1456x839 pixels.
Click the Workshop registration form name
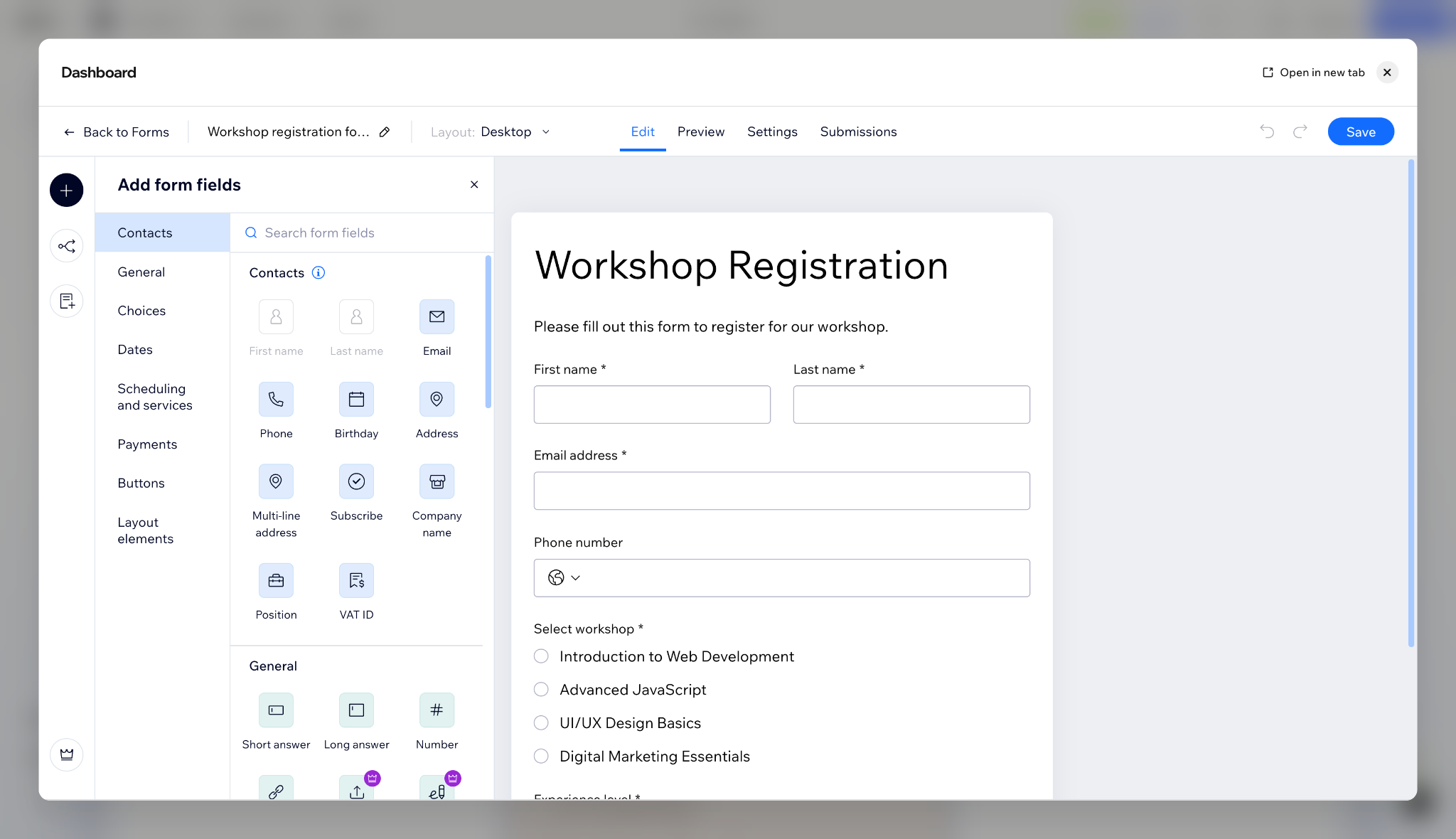[289, 132]
